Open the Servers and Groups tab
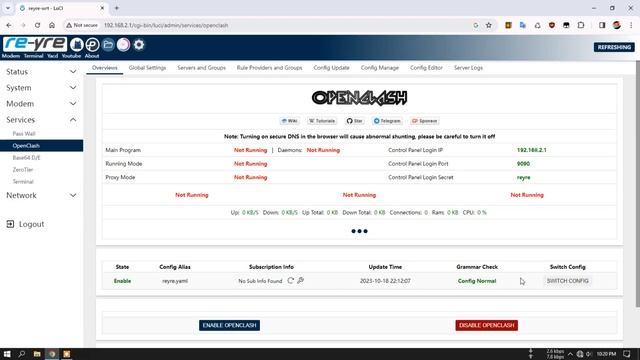The height and width of the screenshot is (360, 640). pos(202,68)
